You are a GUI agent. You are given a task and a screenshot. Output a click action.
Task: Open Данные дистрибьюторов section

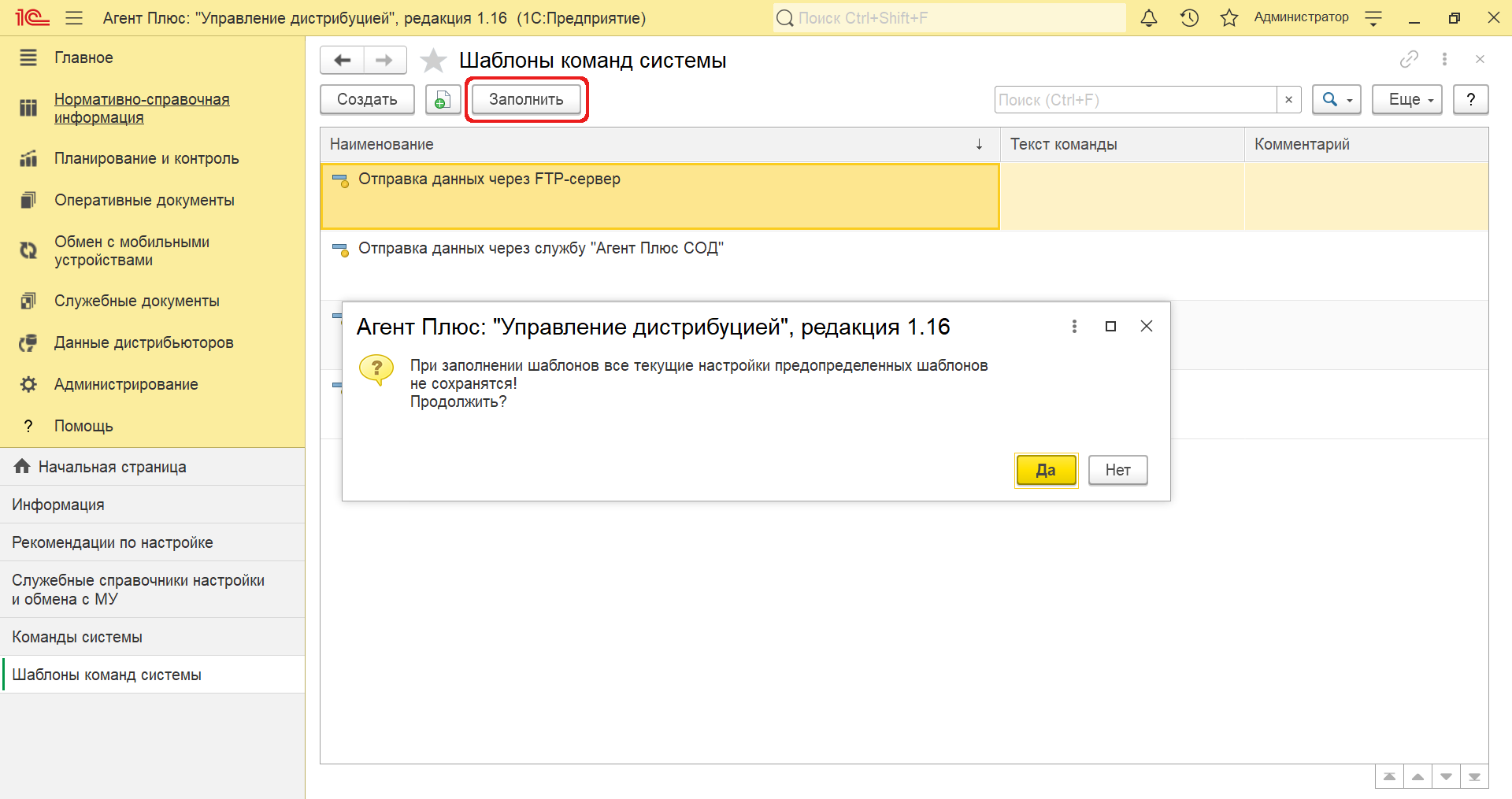pos(143,342)
